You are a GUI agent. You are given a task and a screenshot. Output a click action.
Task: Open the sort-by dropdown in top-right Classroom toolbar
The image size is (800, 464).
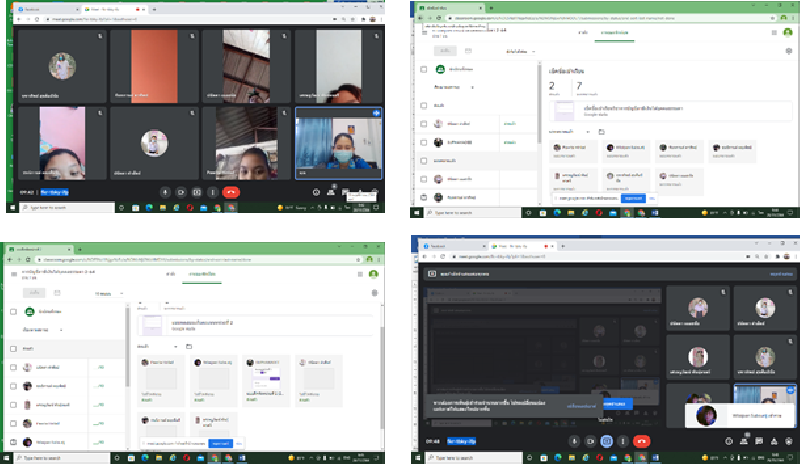pos(520,51)
